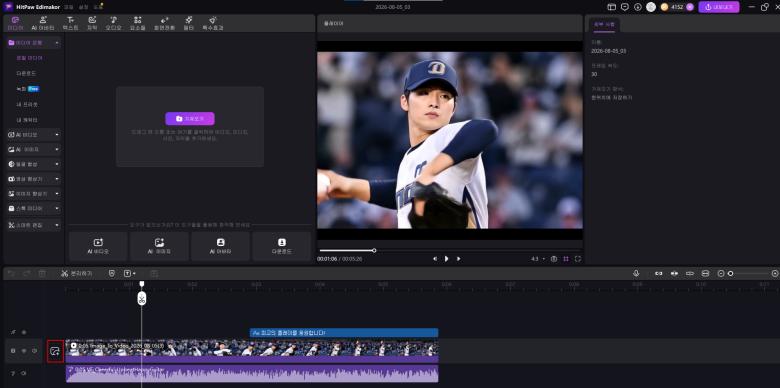Open the AI 아바타 quick tool card
The height and width of the screenshot is (388, 780).
220,246
